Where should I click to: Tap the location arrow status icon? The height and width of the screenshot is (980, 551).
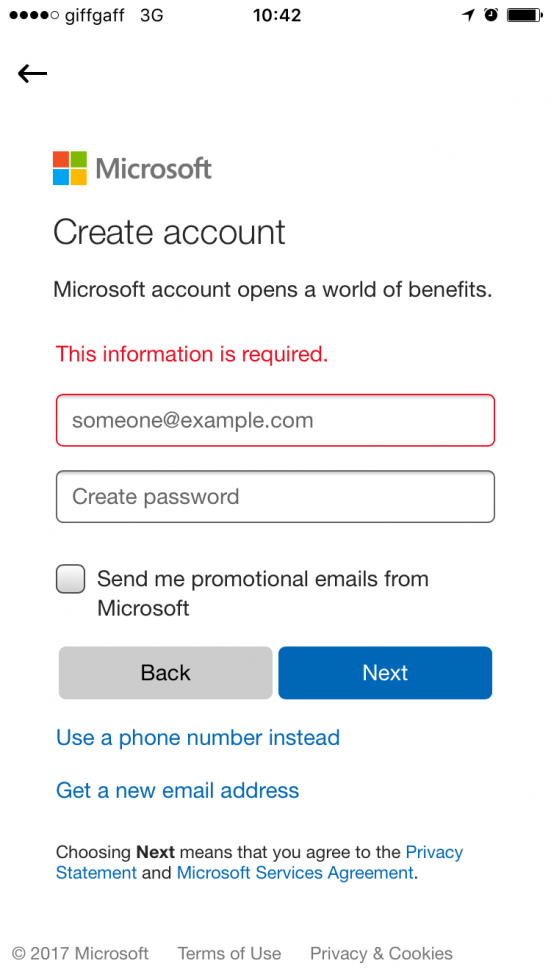469,15
